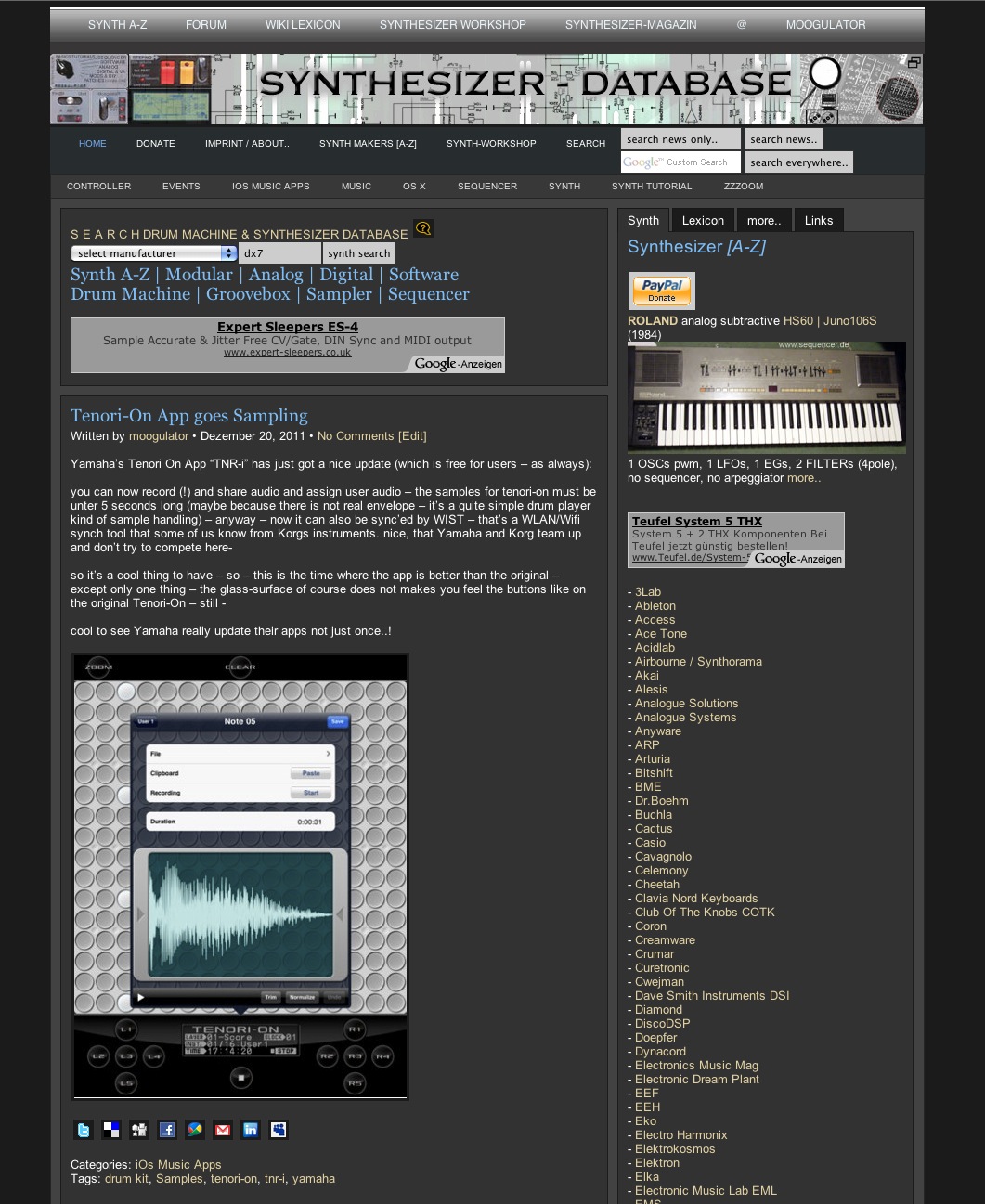985x1204 pixels.
Task: Open Tenori-On App goes Sampling post title
Action: [189, 416]
